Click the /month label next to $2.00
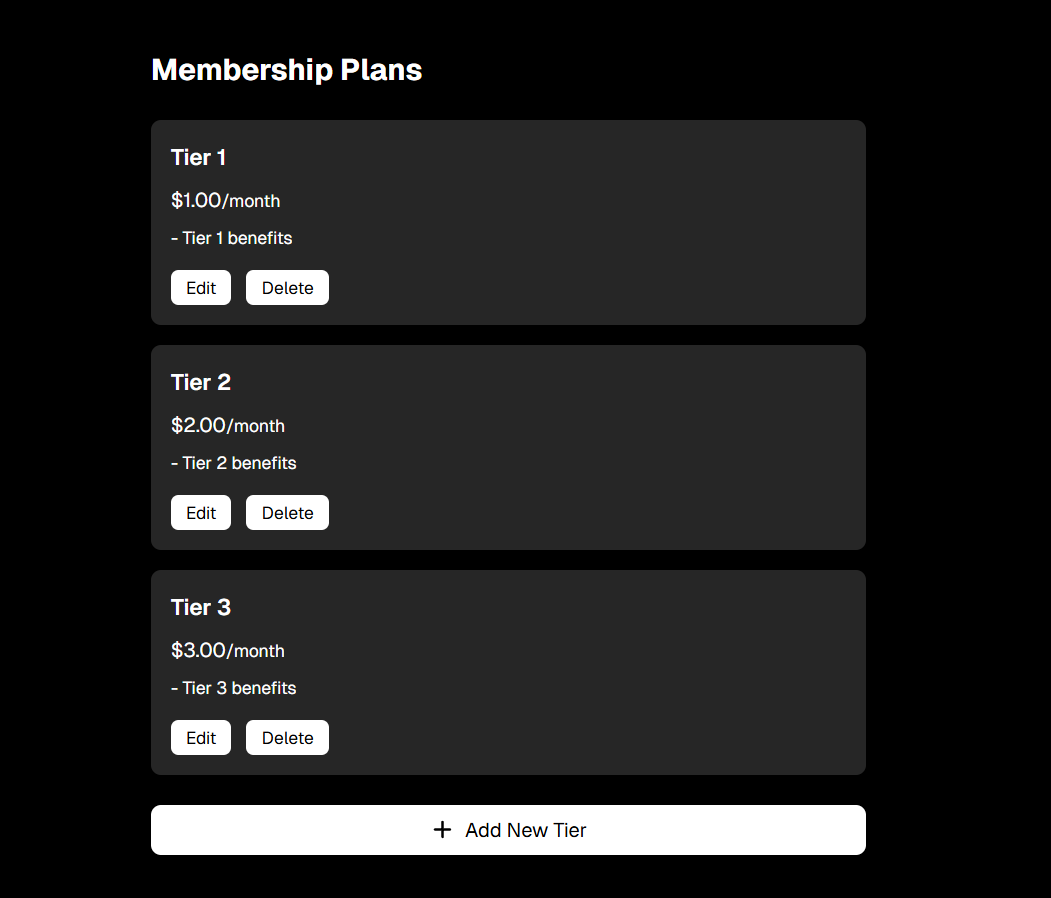Viewport: 1051px width, 898px height. tap(256, 426)
